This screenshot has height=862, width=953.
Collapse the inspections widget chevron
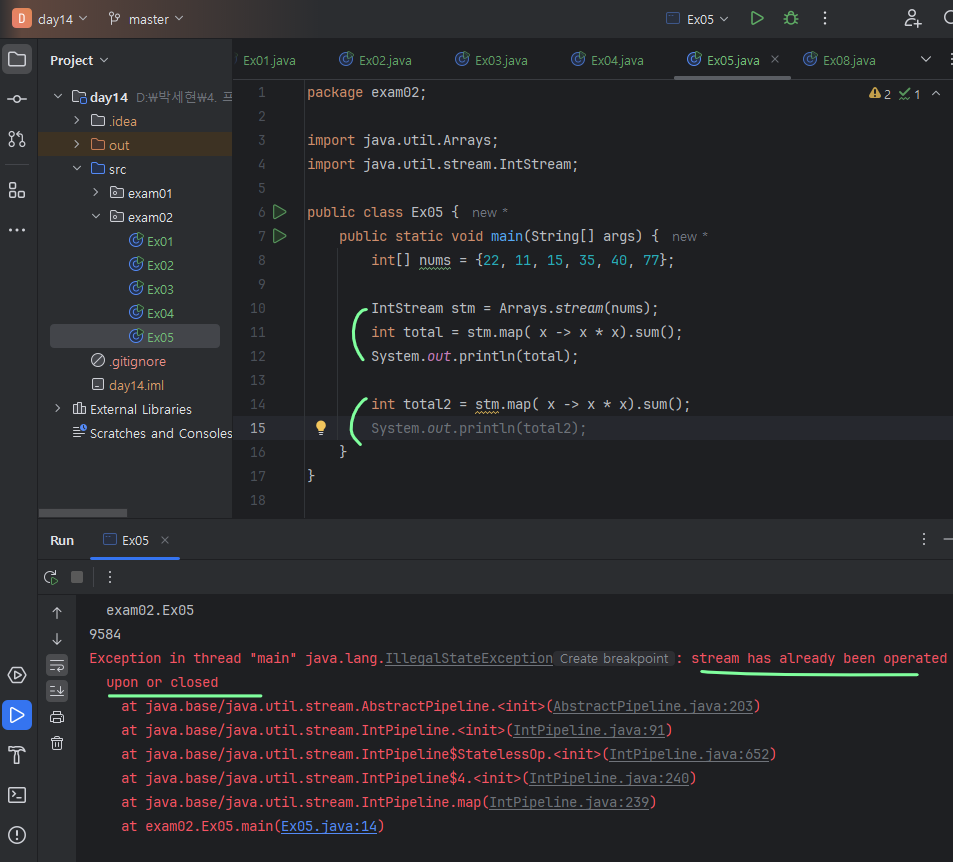click(936, 94)
